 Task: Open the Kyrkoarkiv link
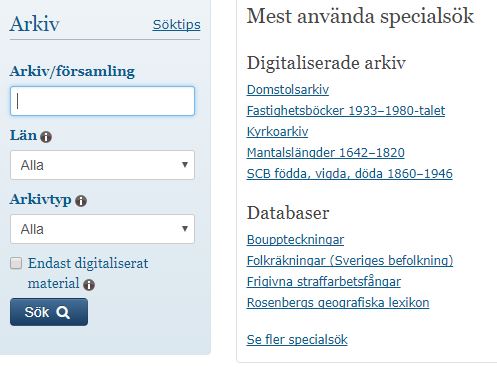click(x=277, y=132)
